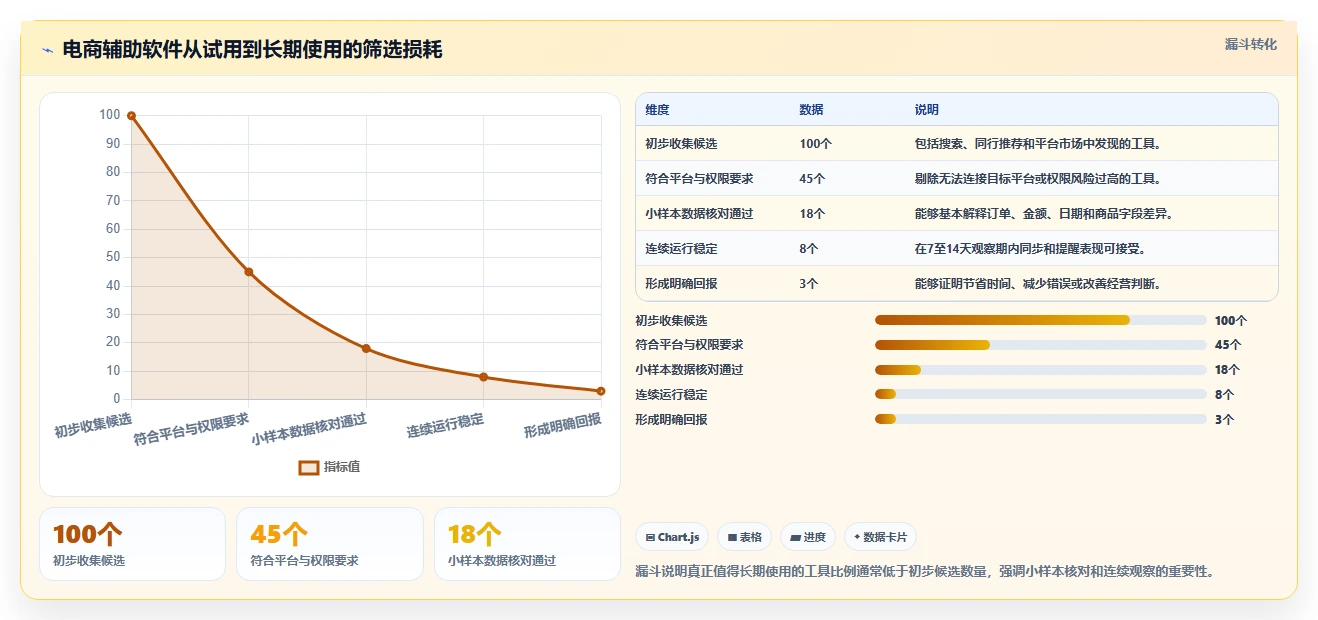1318x620 pixels.
Task: Click table value 100个
Action: [x=816, y=144]
